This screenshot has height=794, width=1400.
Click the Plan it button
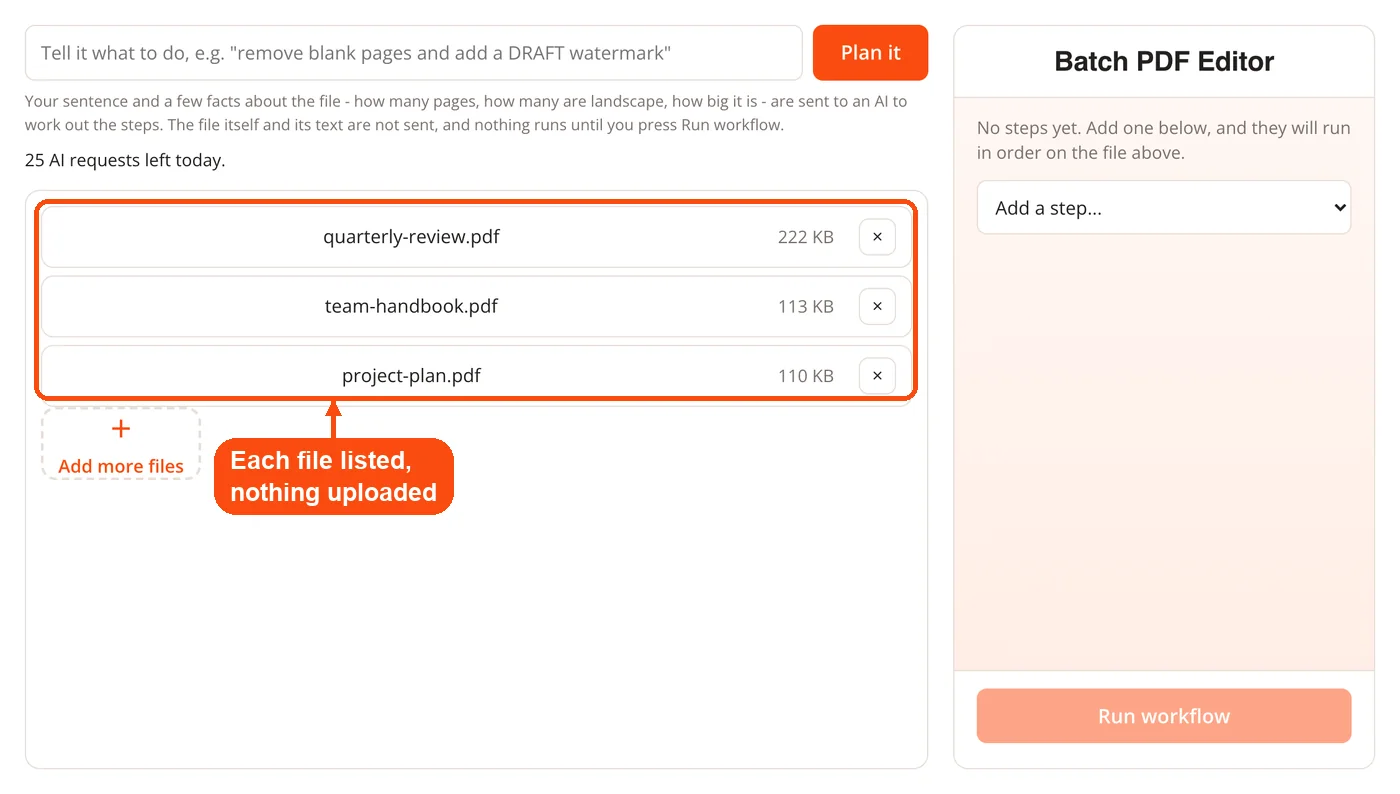(x=870, y=53)
